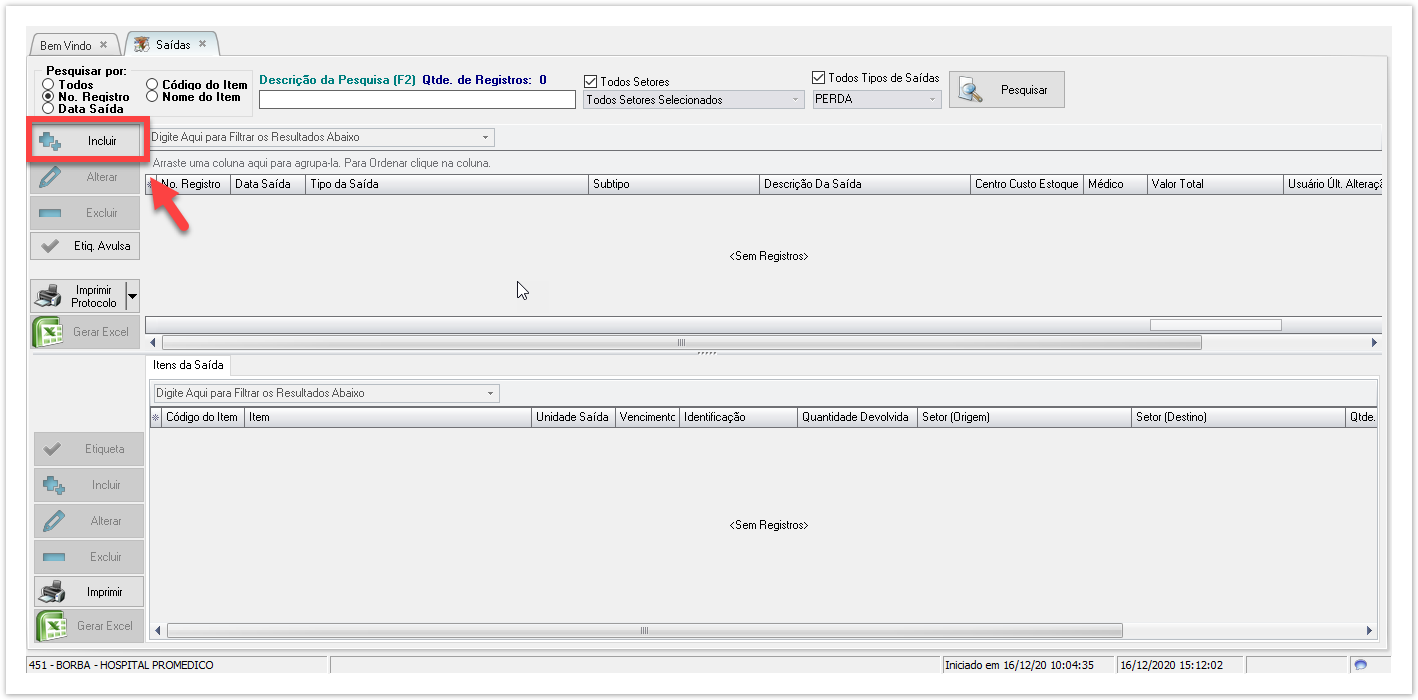Switch to the Bem Vindo tab
The image size is (1418, 700).
pos(66,46)
